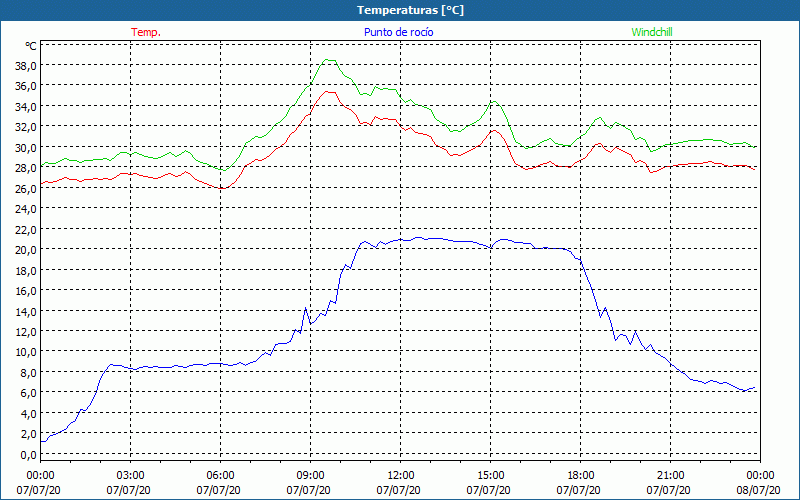Viewport: 800px width, 500px height.
Task: Click the 36,0 y-axis value
Action: pyautogui.click(x=26, y=86)
